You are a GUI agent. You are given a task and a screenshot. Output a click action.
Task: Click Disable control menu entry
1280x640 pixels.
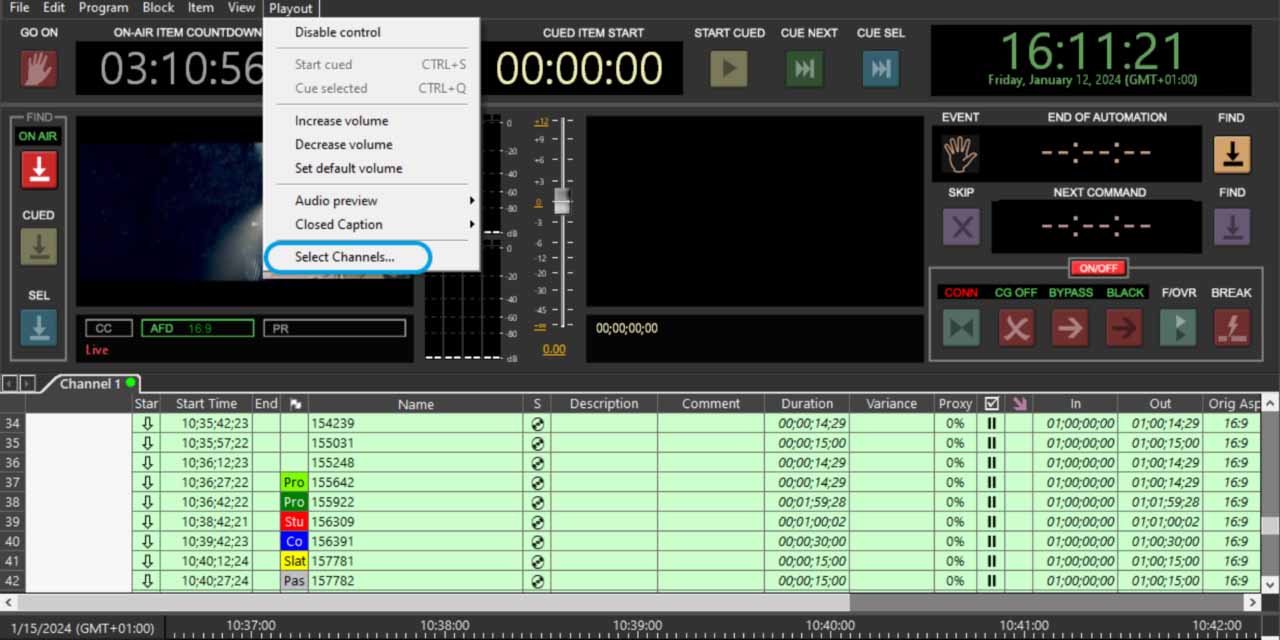337,32
